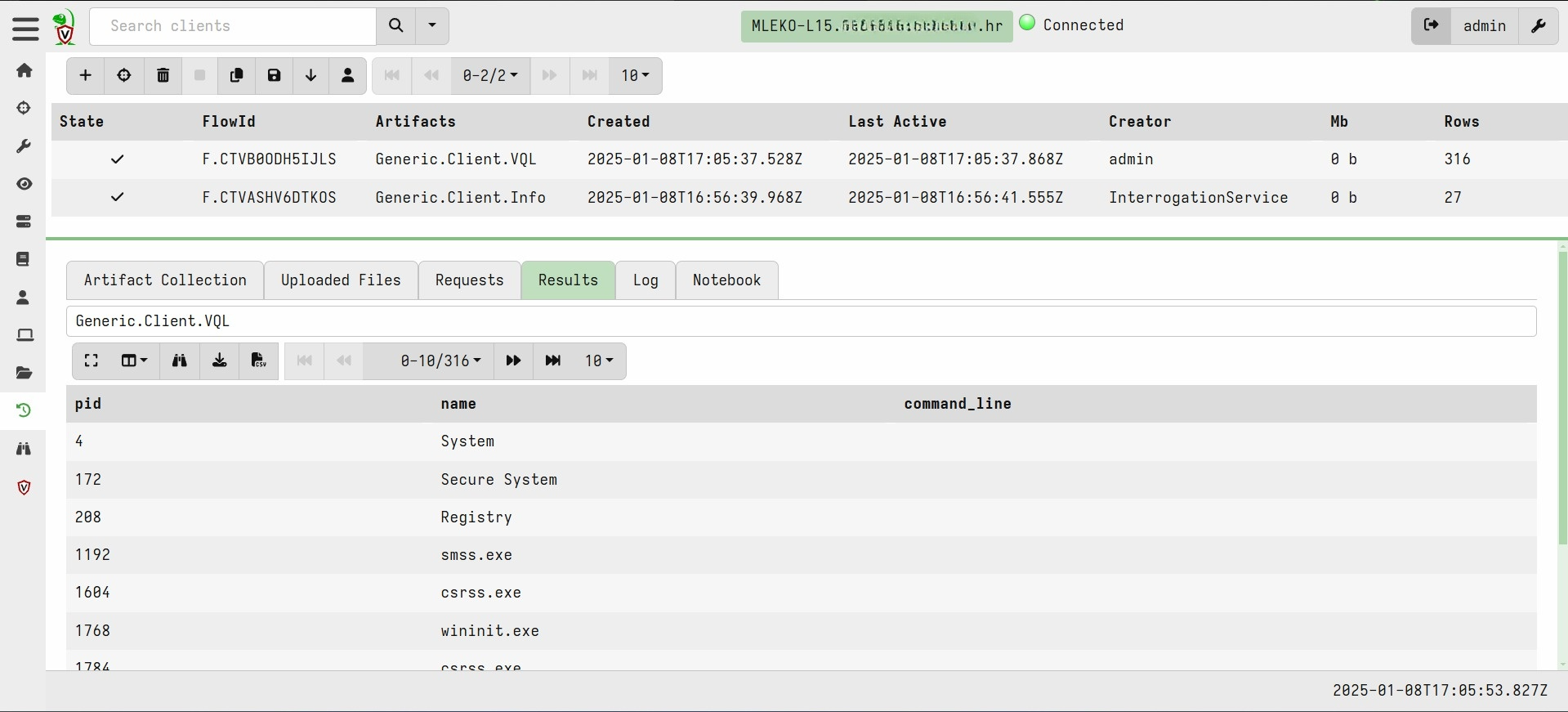This screenshot has width=1568, height=712.
Task: Open the hamburger navigation menu
Action: click(x=25, y=29)
